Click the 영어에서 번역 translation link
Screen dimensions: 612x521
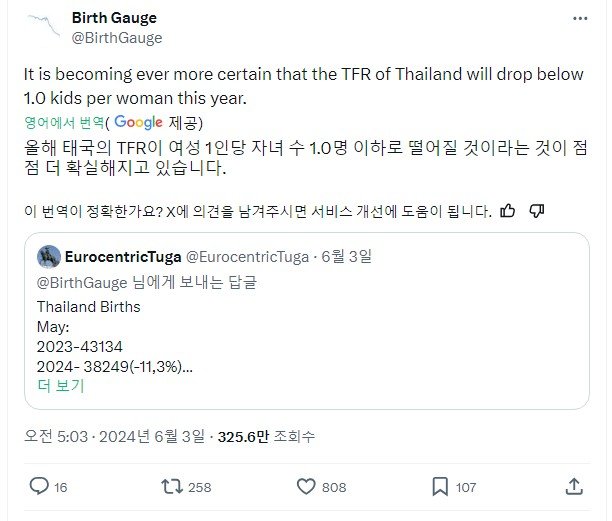(67, 122)
